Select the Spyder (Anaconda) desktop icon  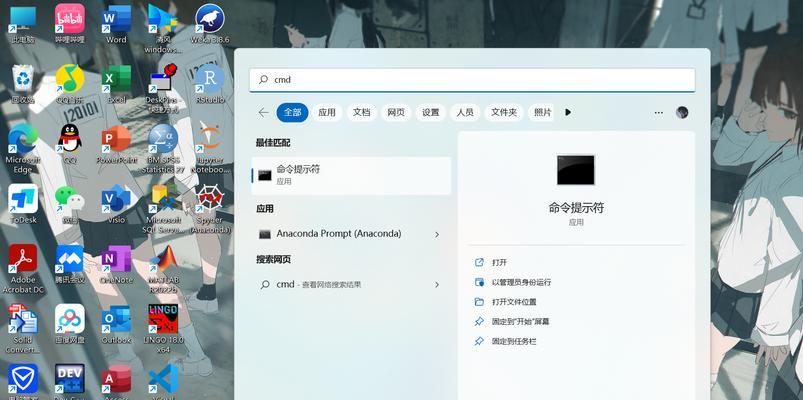[209, 209]
